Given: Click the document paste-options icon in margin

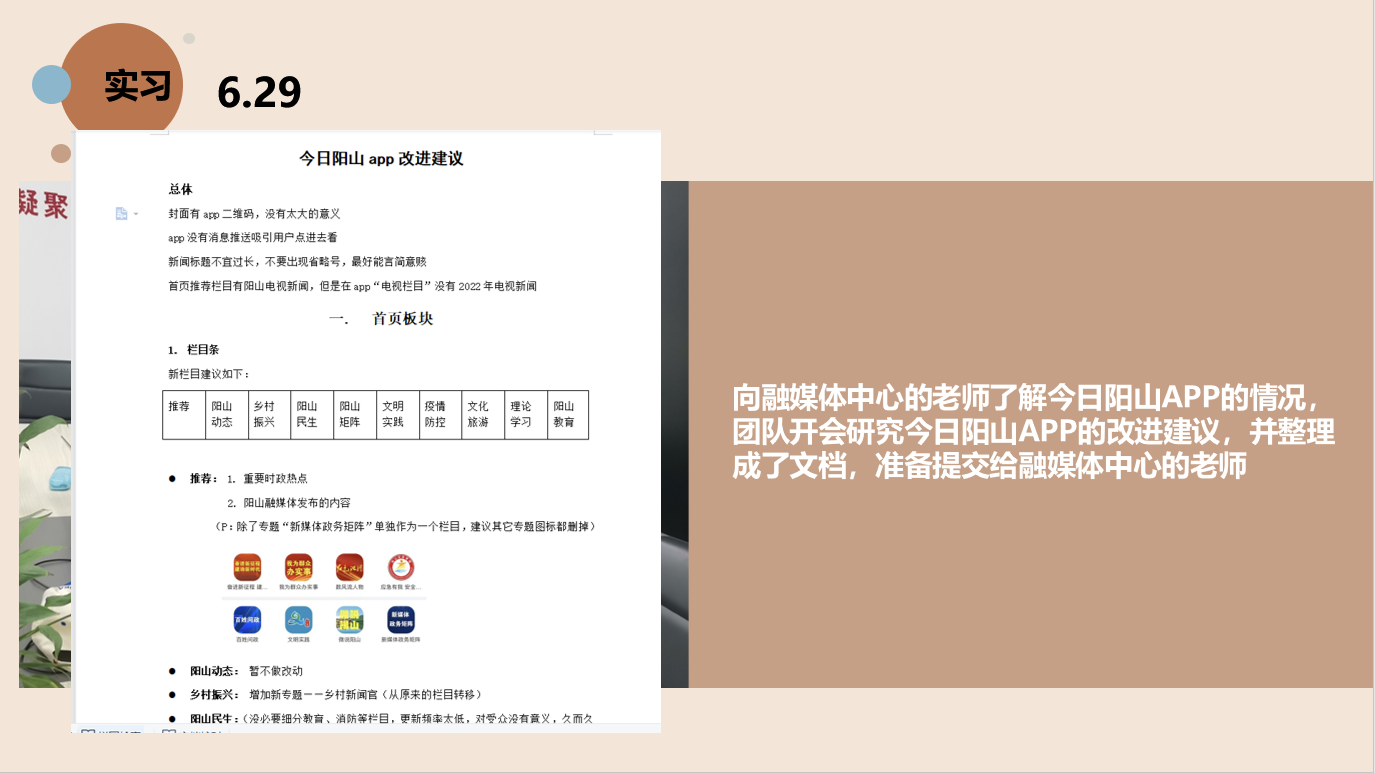Looking at the screenshot, I should [121, 213].
